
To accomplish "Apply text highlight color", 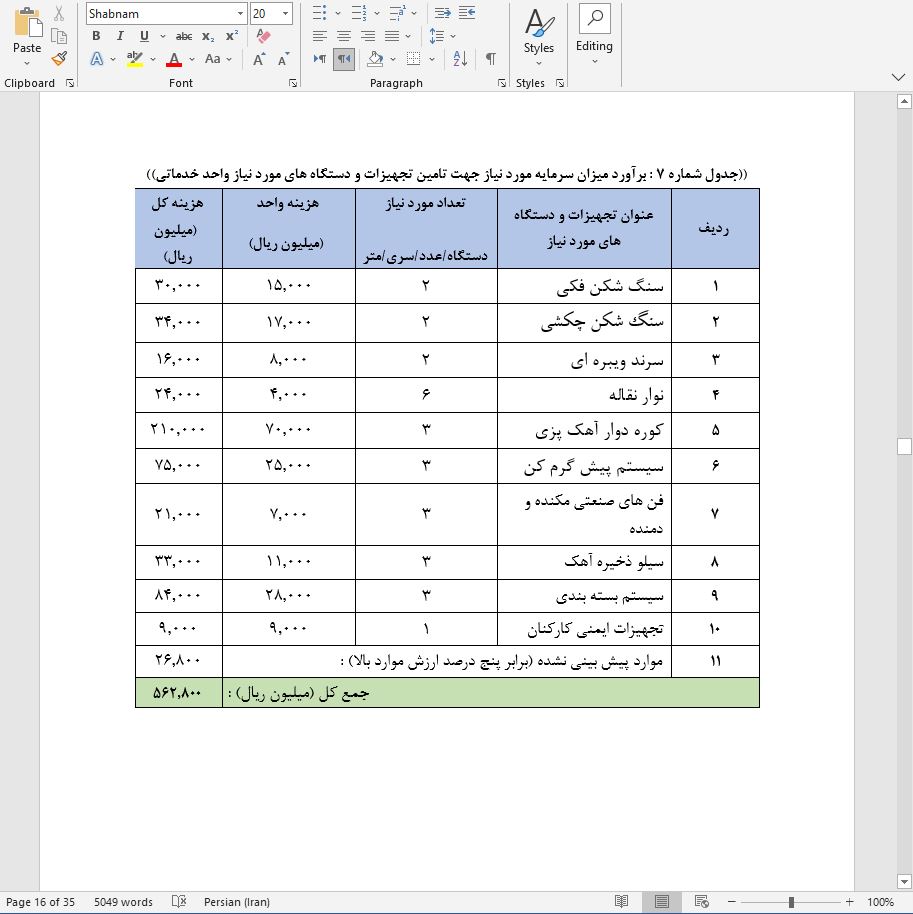I will (133, 59).
